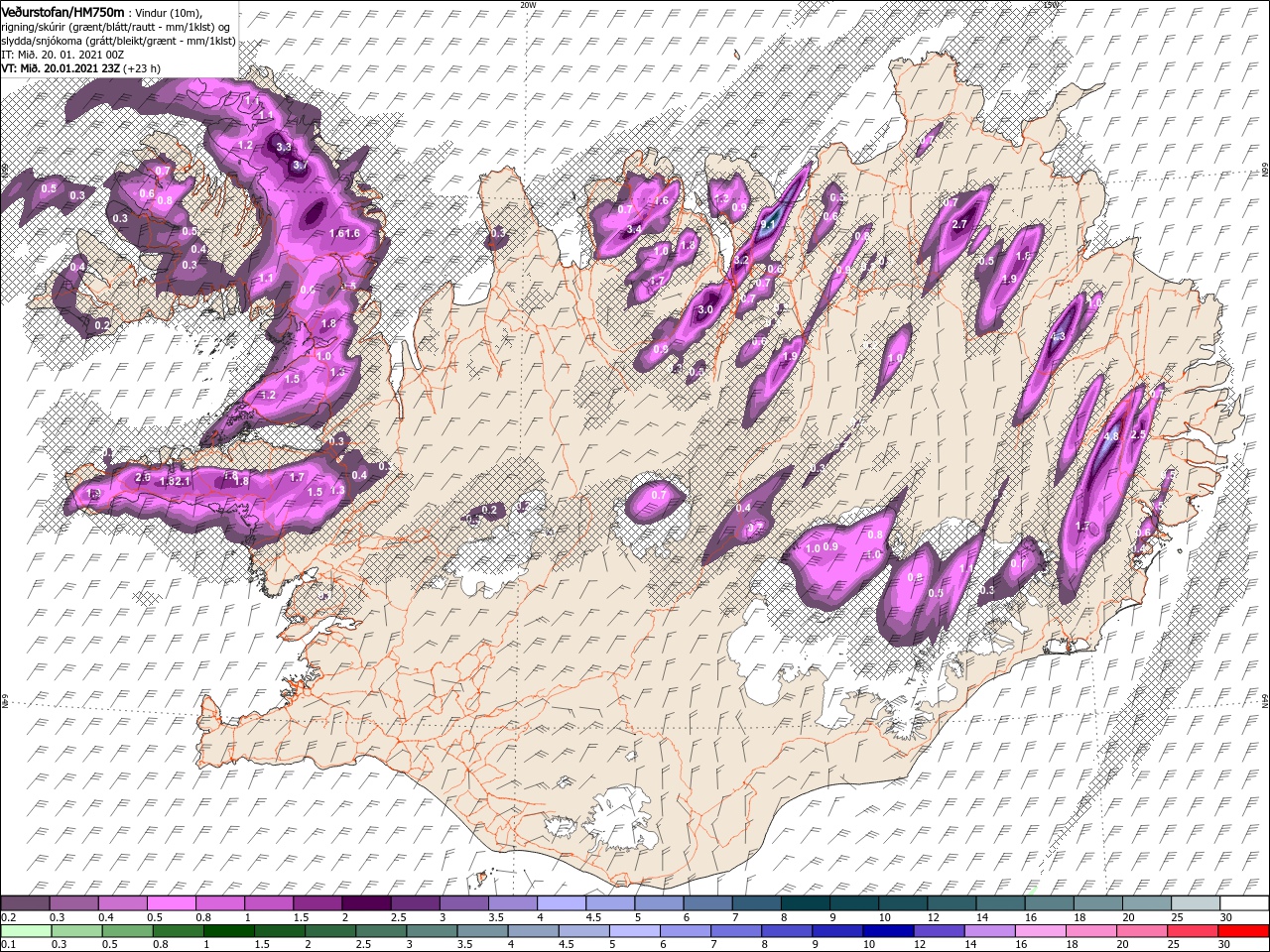Select the dusky purple 0.2 legend swatch

tap(26, 903)
